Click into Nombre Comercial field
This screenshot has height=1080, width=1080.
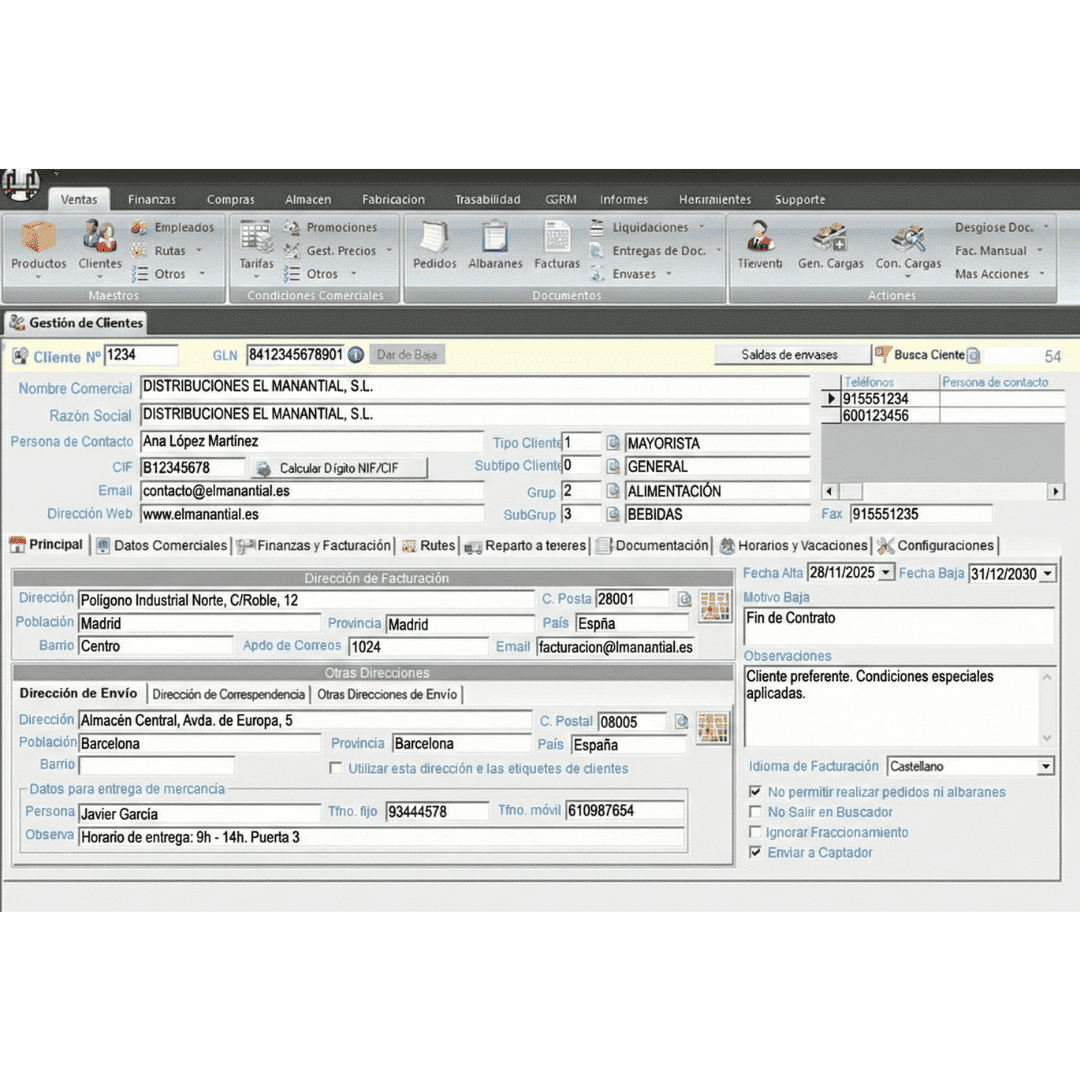click(x=475, y=386)
